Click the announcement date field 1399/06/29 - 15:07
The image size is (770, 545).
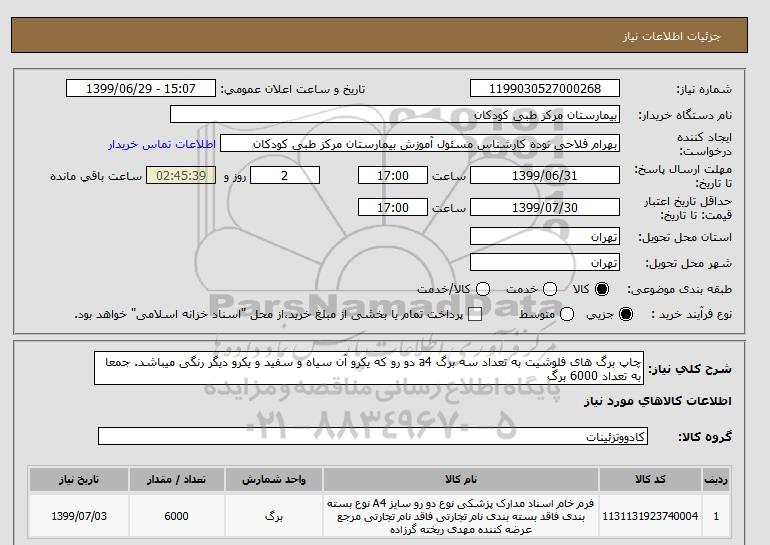(x=141, y=88)
